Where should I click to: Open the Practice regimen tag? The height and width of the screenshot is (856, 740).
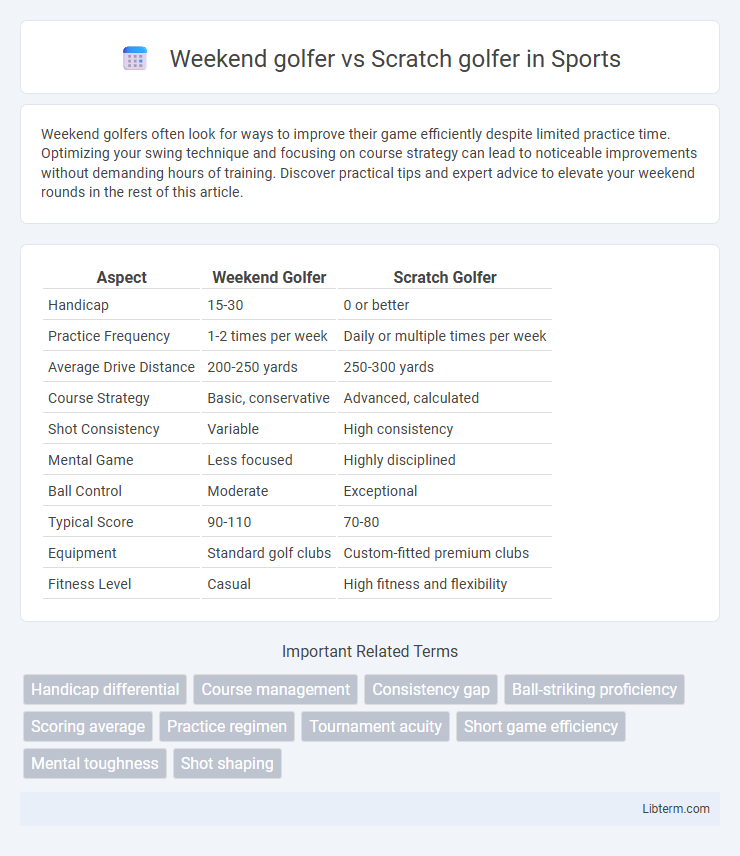[x=227, y=726]
